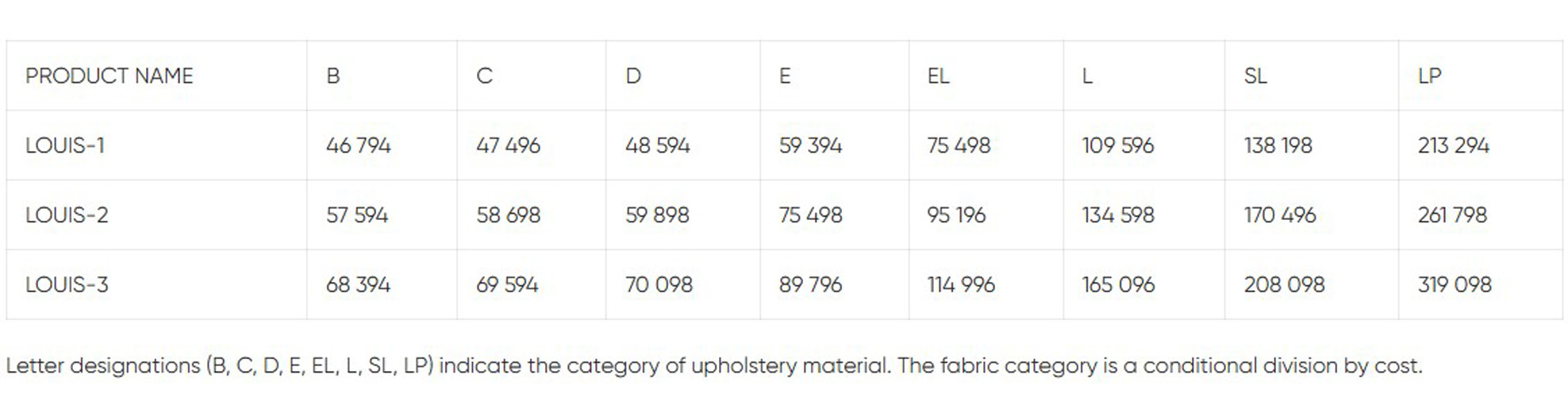Click LOUIS-3 price 165 096
The height and width of the screenshot is (417, 1568).
[1118, 285]
